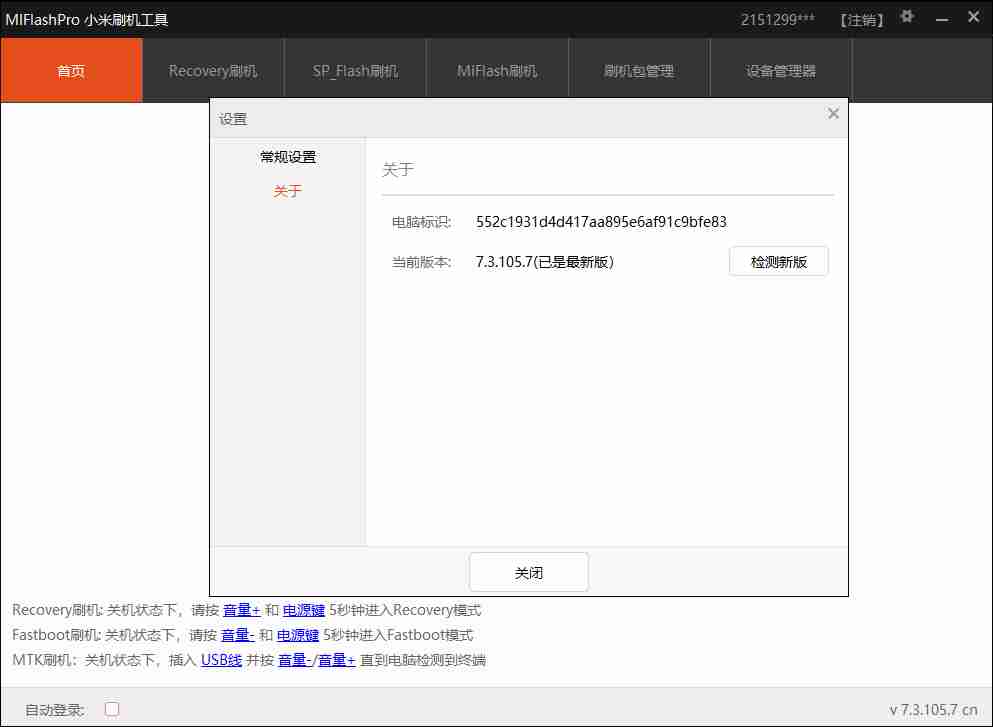The width and height of the screenshot is (993, 727).
Task: Select 关于 in settings sidebar
Action: pos(288,191)
